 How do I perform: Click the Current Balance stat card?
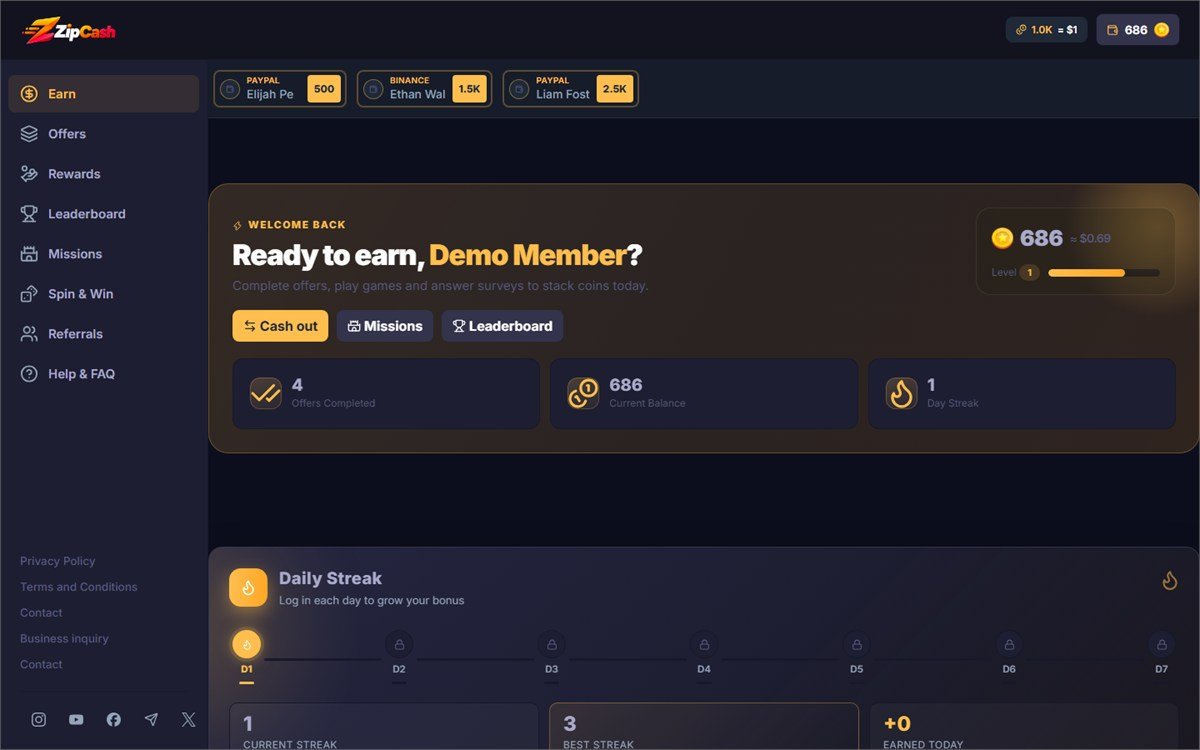click(704, 394)
